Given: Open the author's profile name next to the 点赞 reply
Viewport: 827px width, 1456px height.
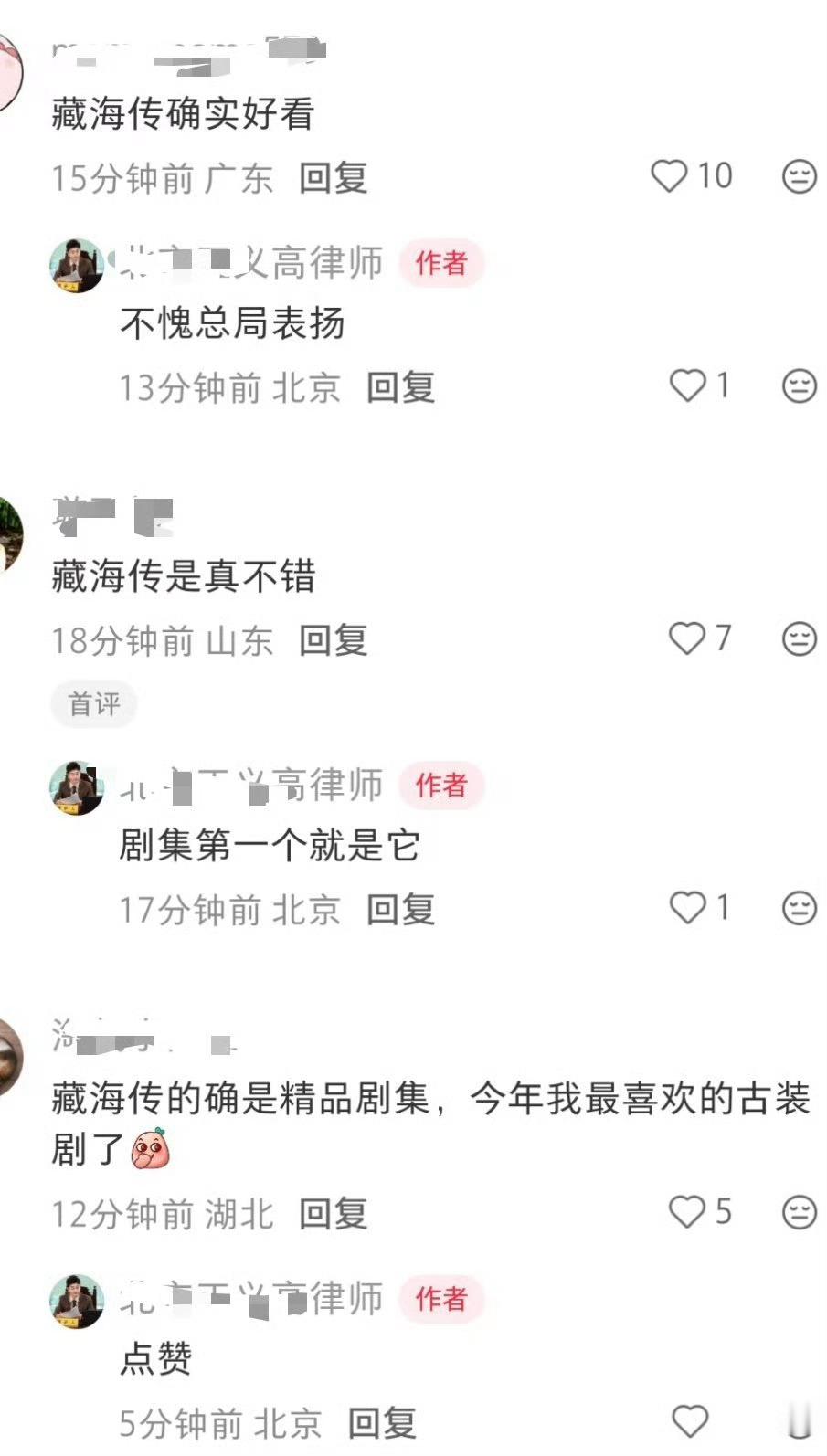Looking at the screenshot, I should 251,1298.
